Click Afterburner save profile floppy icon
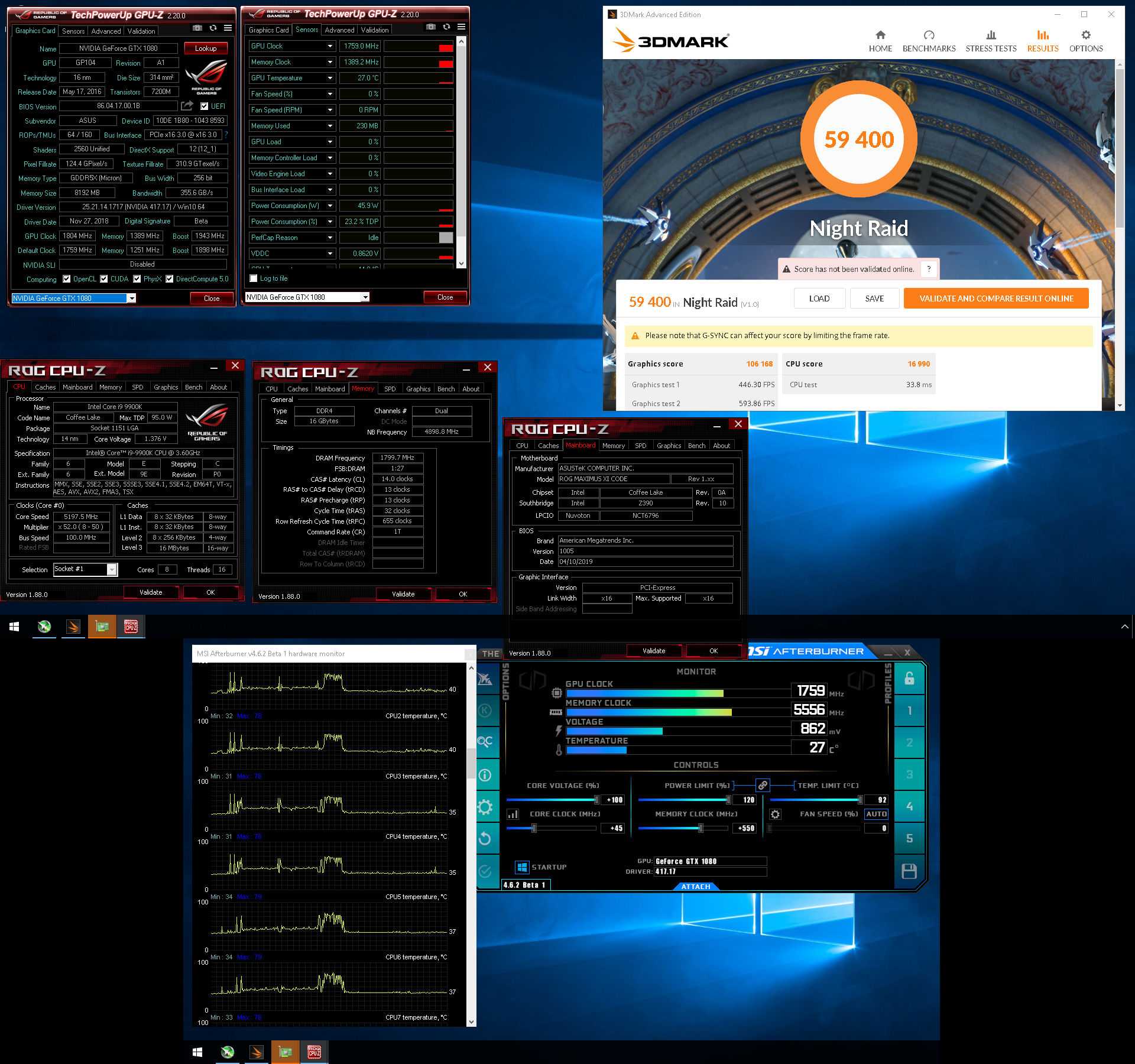Image resolution: width=1135 pixels, height=1064 pixels. [909, 871]
